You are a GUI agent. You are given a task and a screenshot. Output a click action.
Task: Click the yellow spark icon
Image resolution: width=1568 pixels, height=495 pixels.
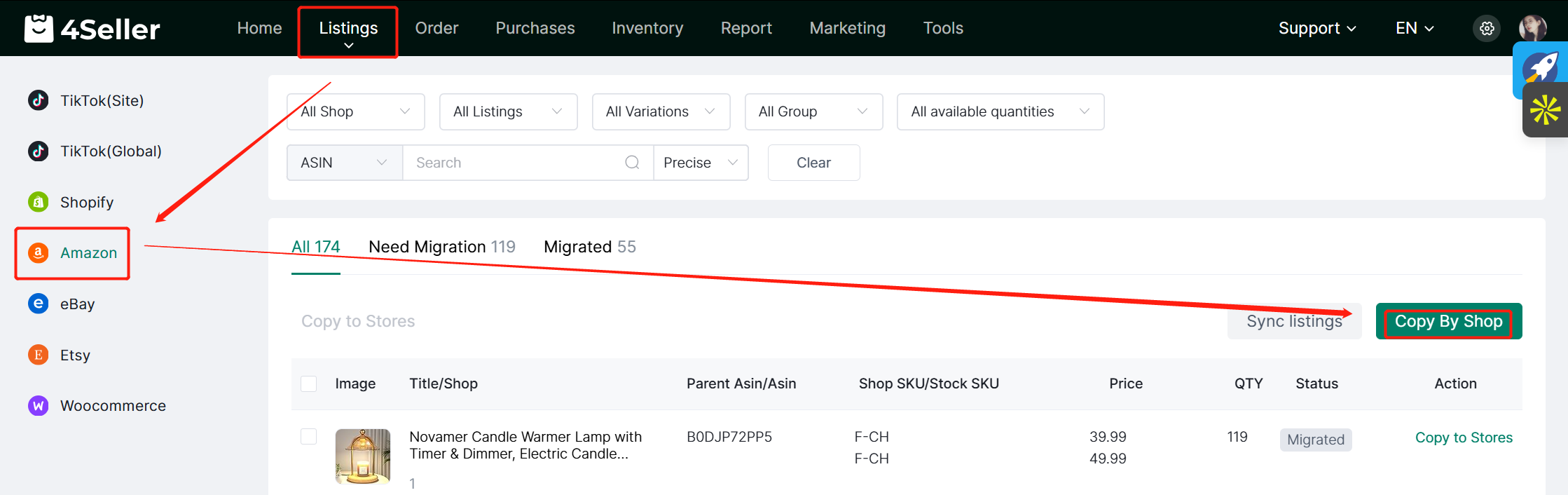tap(1545, 110)
